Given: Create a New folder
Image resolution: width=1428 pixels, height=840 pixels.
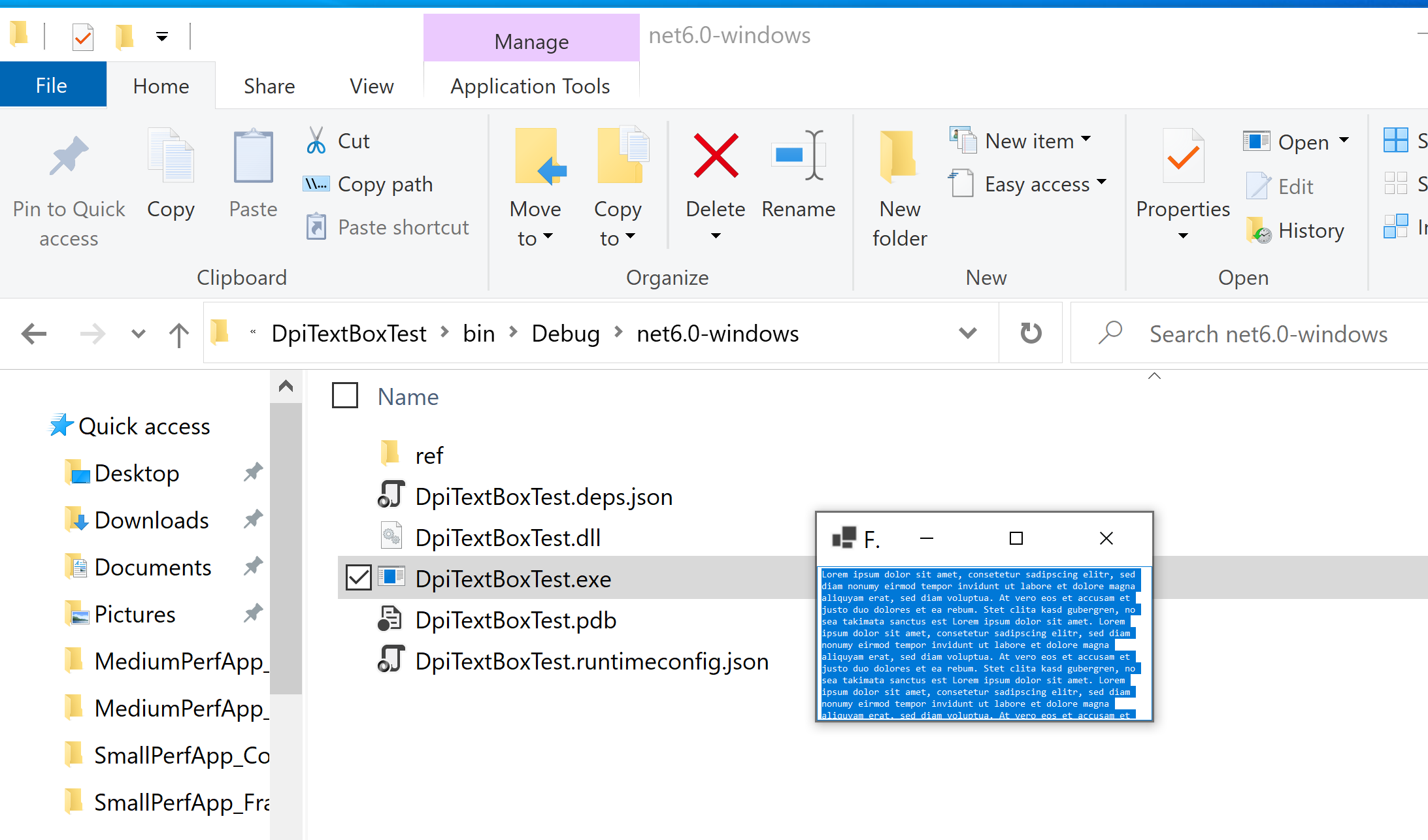Looking at the screenshot, I should (x=899, y=189).
